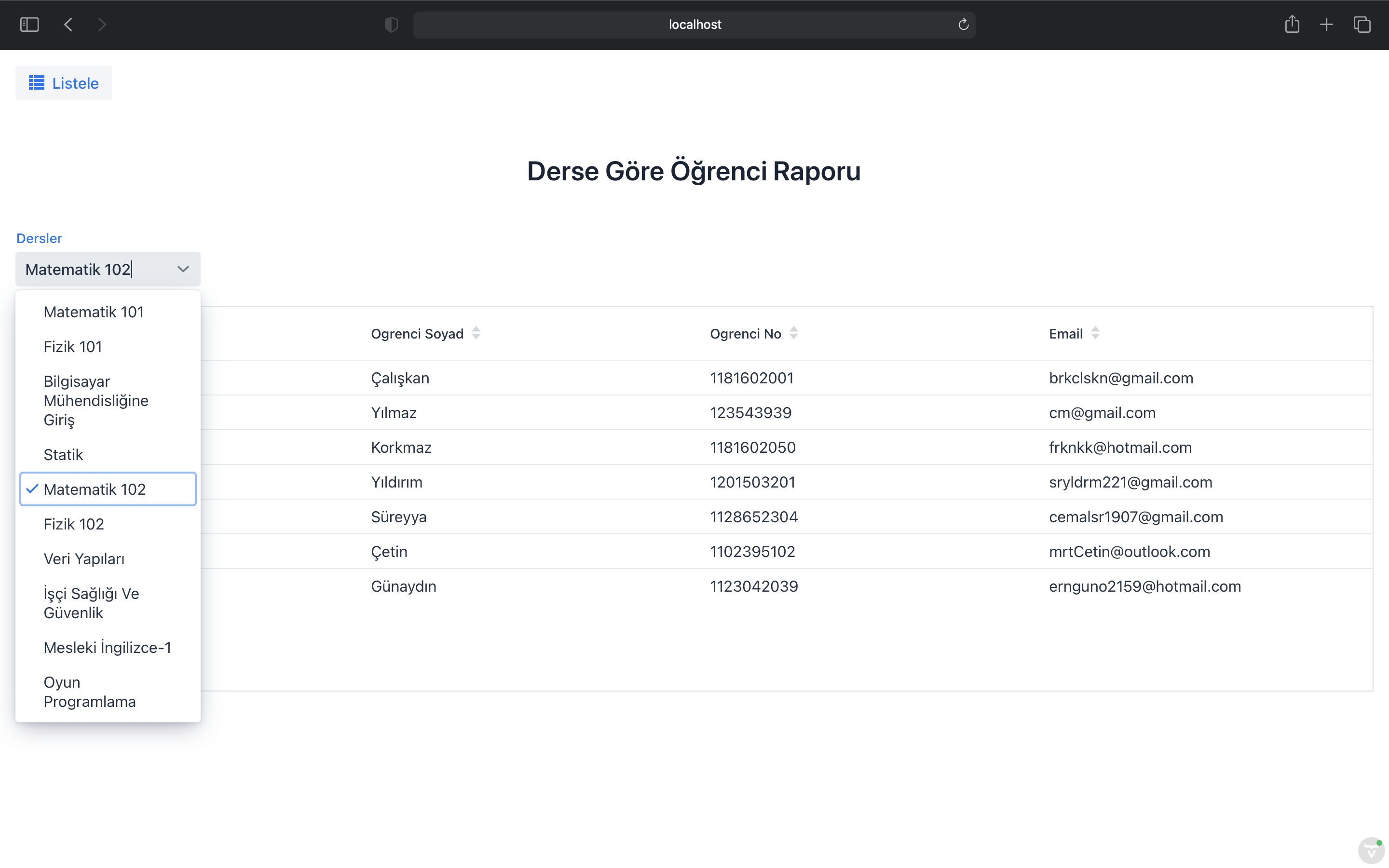This screenshot has height=868, width=1389.
Task: Select the Statik course option
Action: coord(63,454)
